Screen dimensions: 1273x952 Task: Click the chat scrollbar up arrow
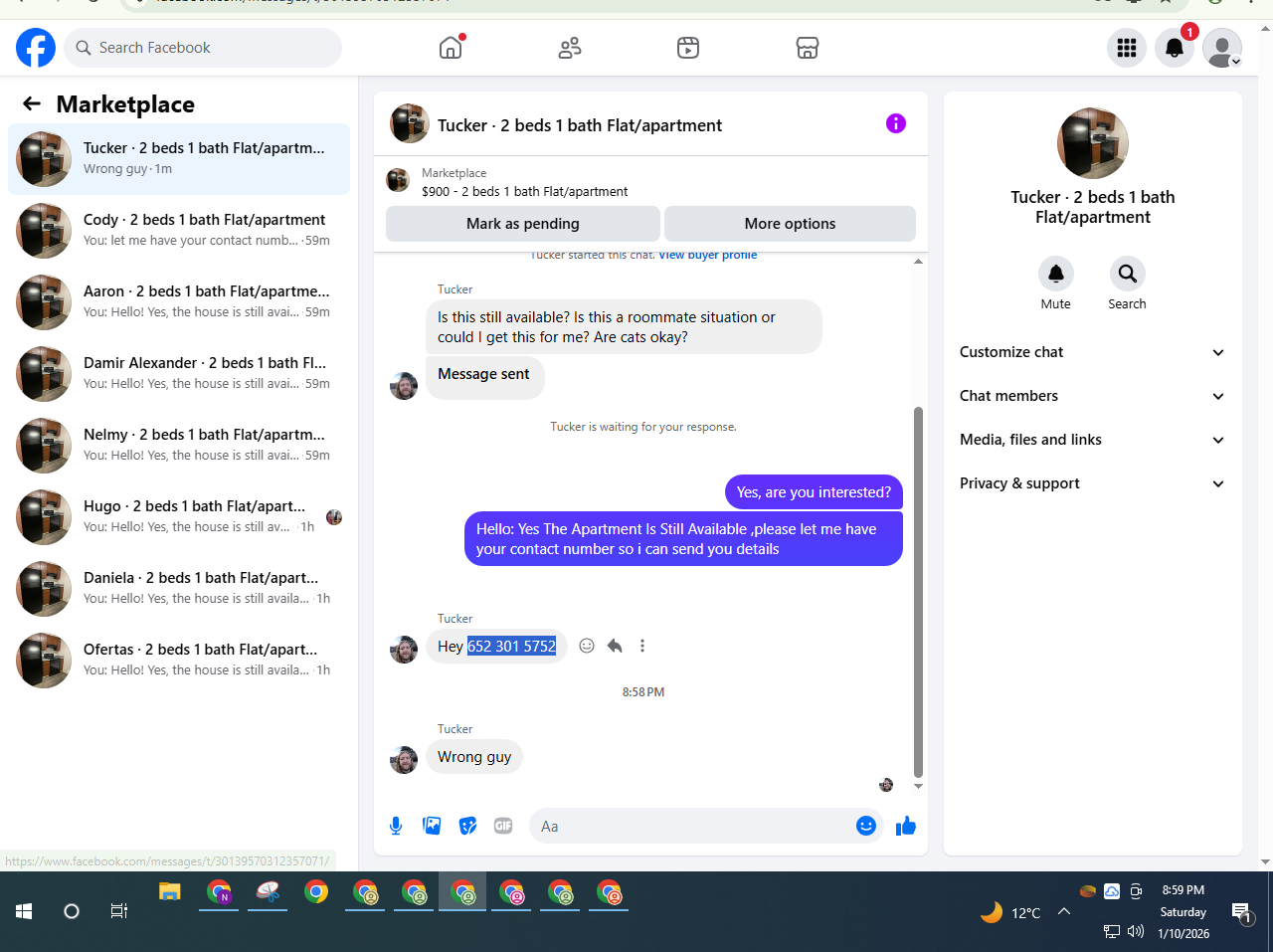[x=918, y=262]
